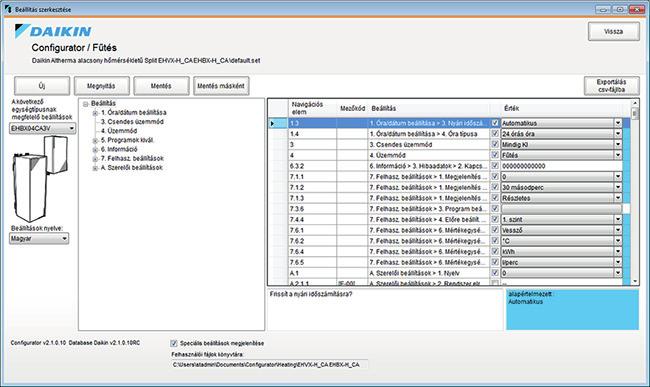Expand the 1. Óra/dátum beállítása node
The image size is (650, 387).
coord(95,113)
